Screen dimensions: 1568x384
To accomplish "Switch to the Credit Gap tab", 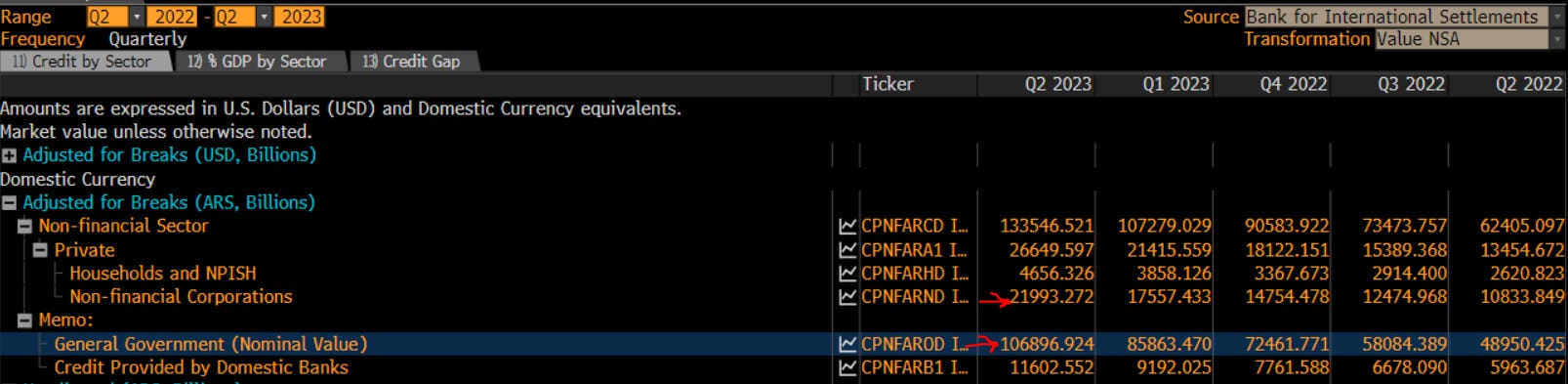I will click(413, 62).
